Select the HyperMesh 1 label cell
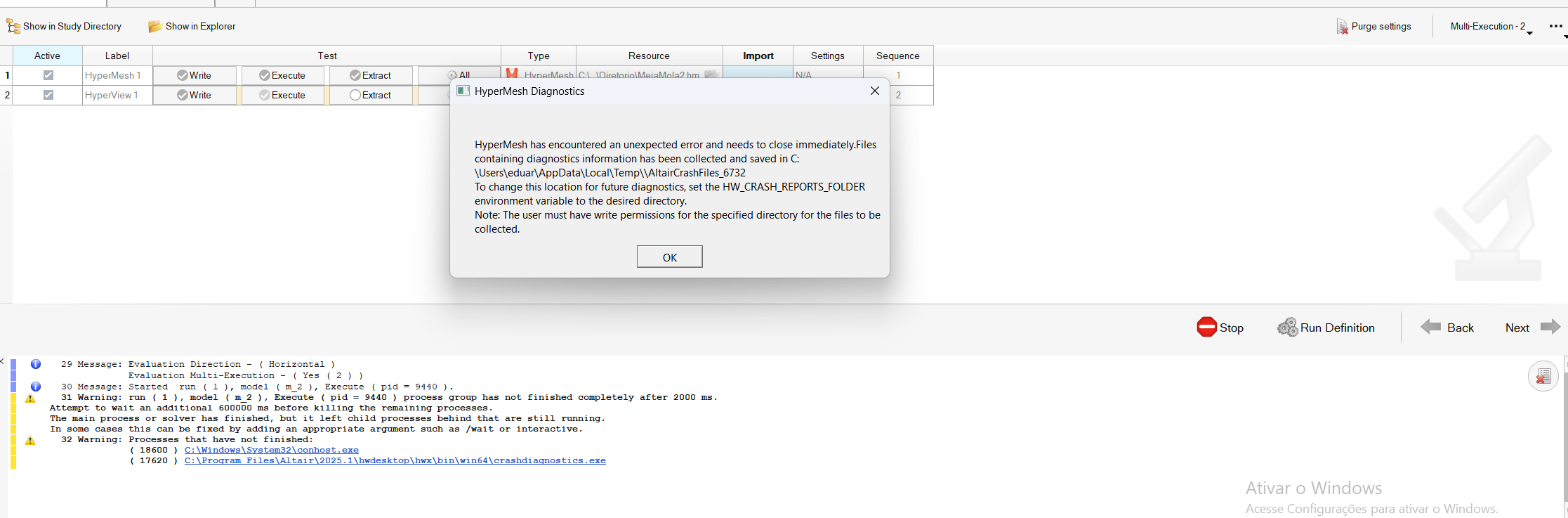Viewport: 1568px width, 518px height. click(x=117, y=75)
